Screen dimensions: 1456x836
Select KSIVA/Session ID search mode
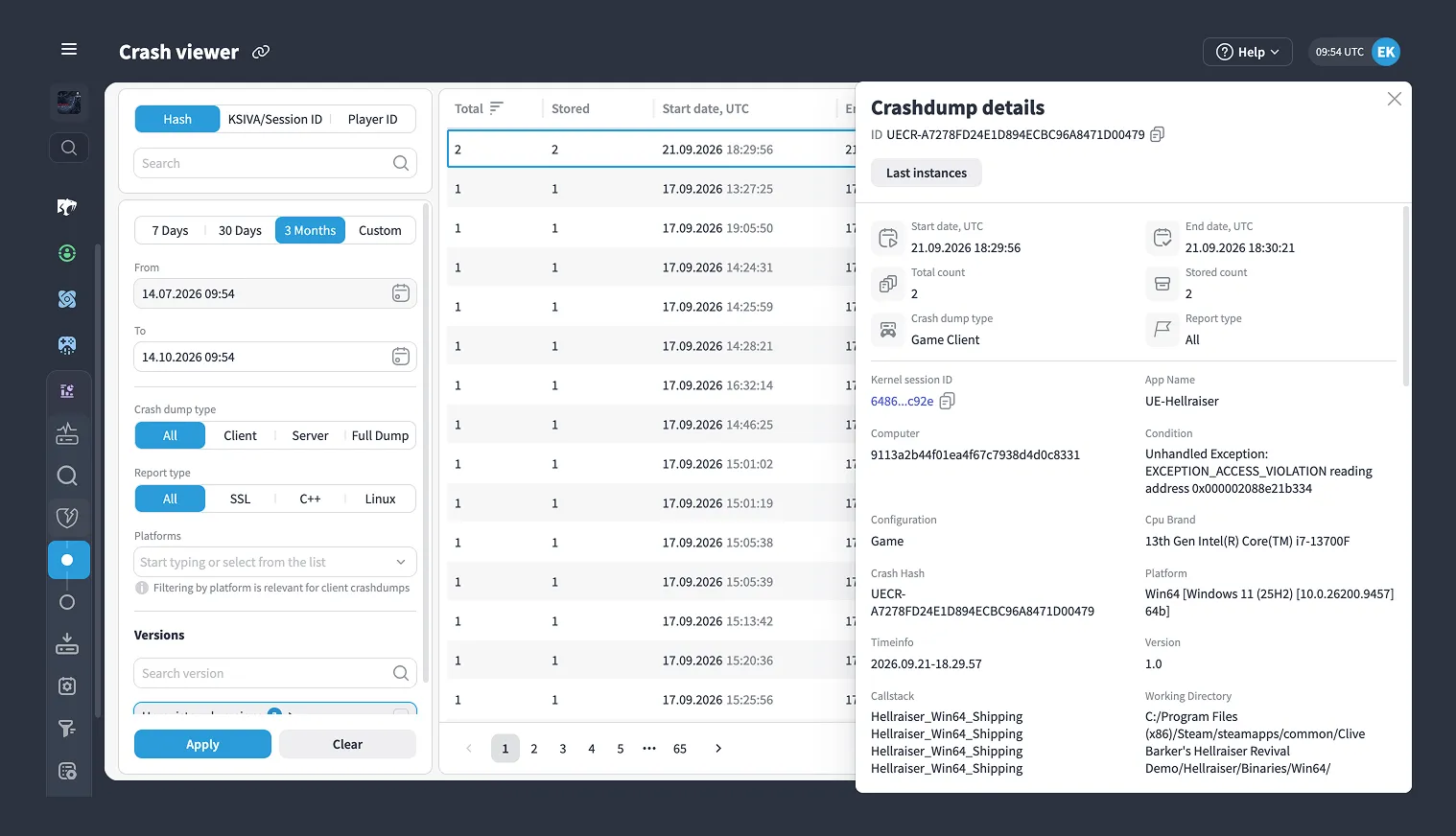tap(275, 119)
